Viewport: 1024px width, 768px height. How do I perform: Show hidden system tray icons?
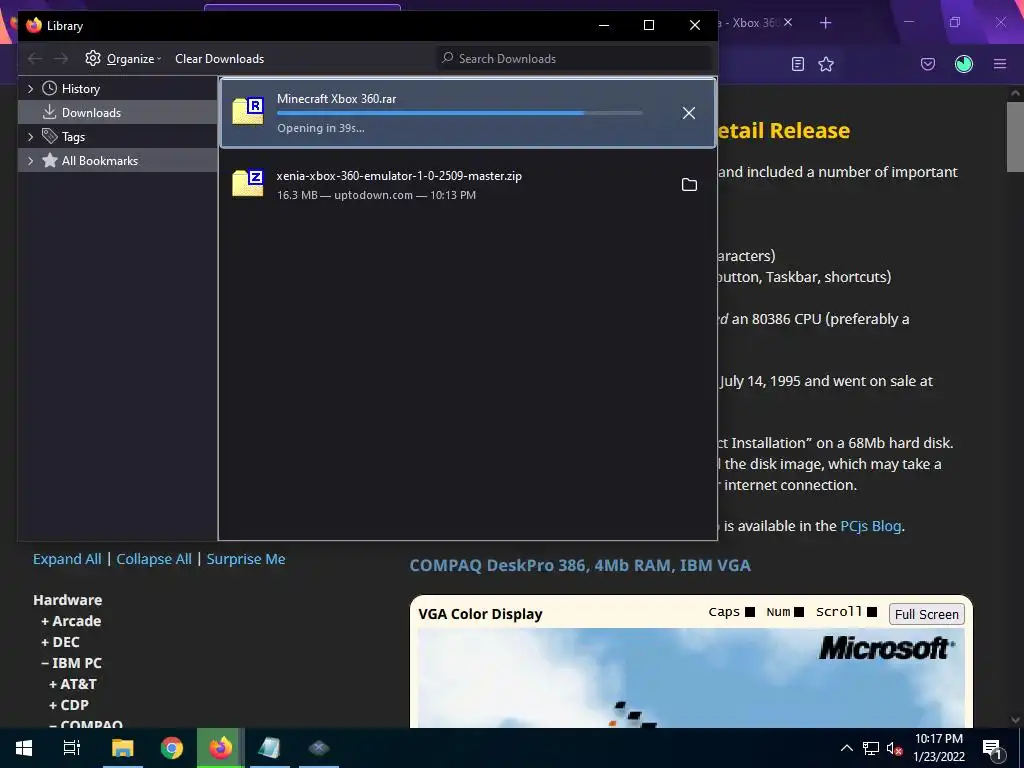coord(846,748)
